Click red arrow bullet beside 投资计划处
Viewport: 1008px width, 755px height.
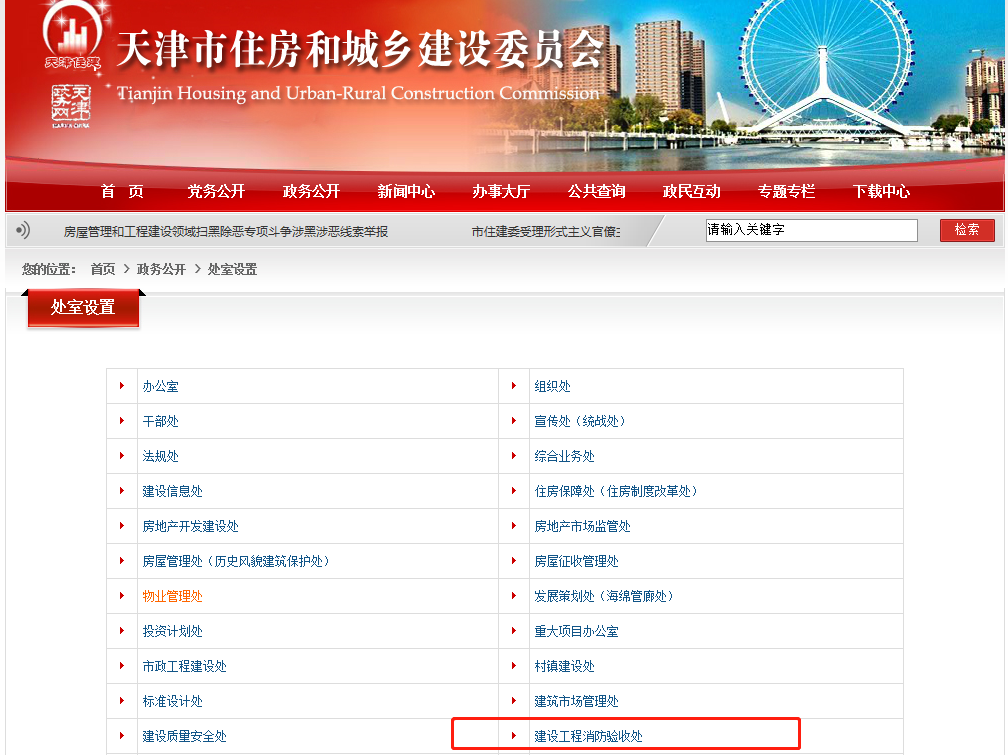pos(122,631)
